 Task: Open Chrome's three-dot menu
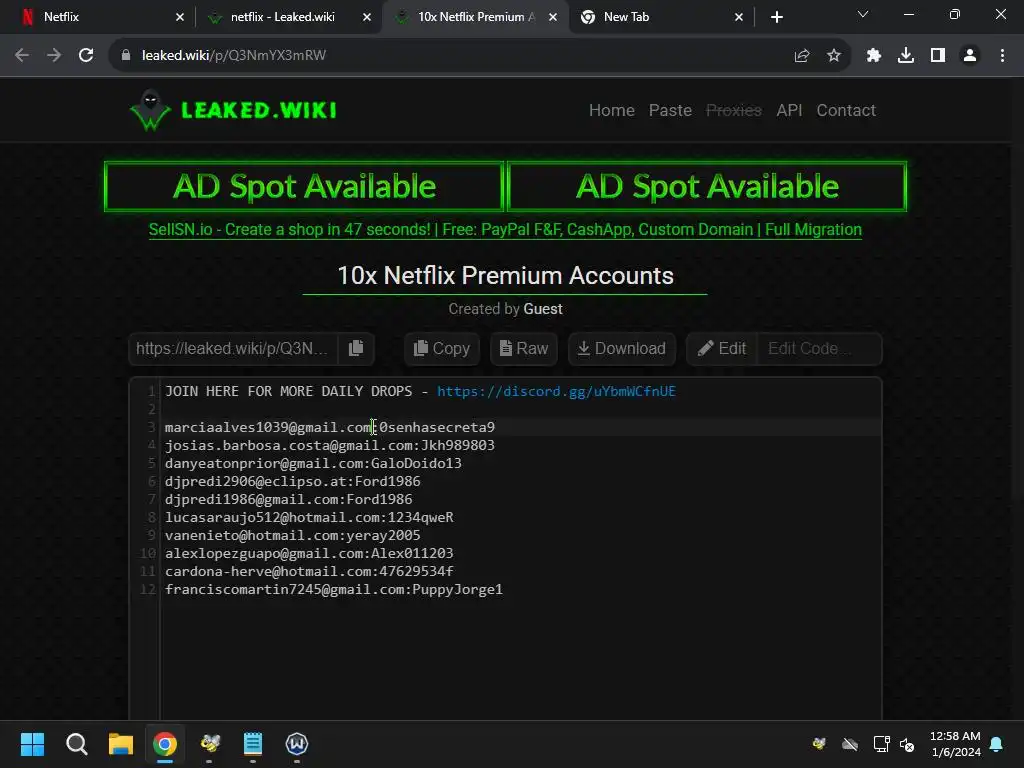tap(1002, 56)
